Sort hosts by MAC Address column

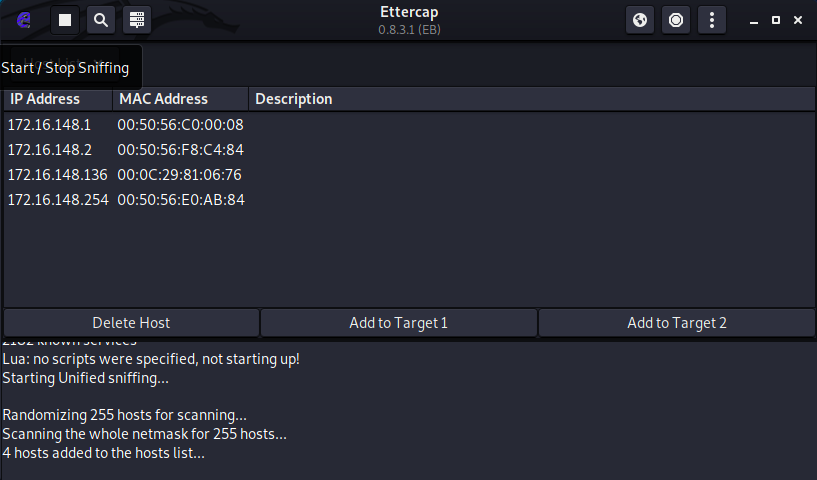180,99
